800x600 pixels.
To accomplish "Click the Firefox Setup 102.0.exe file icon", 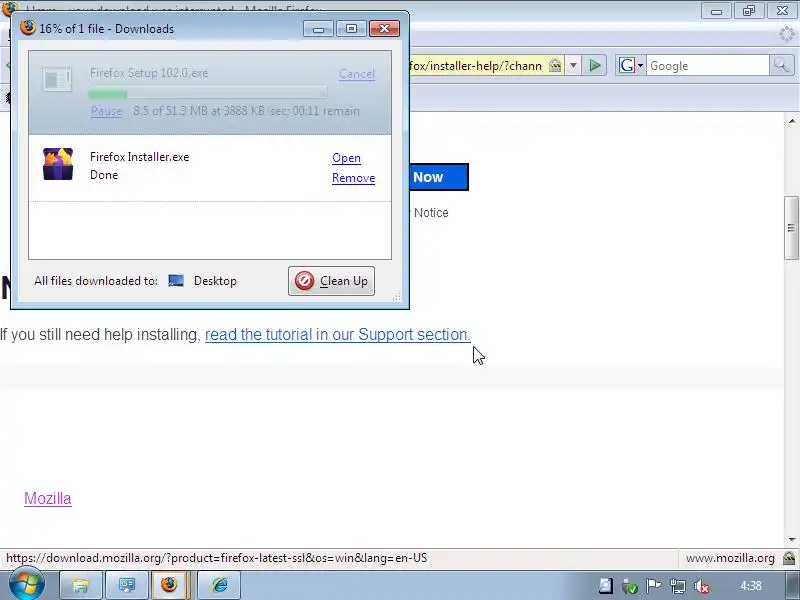I will click(x=57, y=80).
